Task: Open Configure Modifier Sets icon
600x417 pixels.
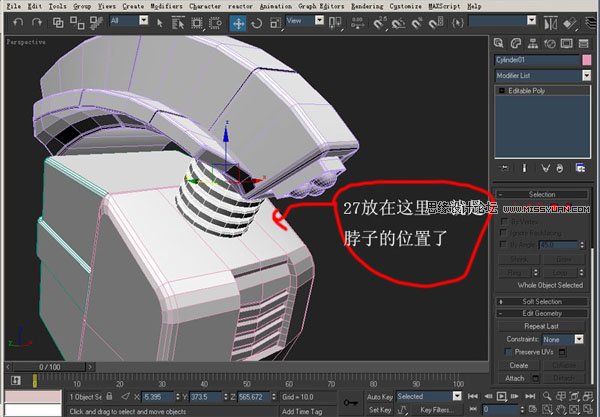Action: 580,168
